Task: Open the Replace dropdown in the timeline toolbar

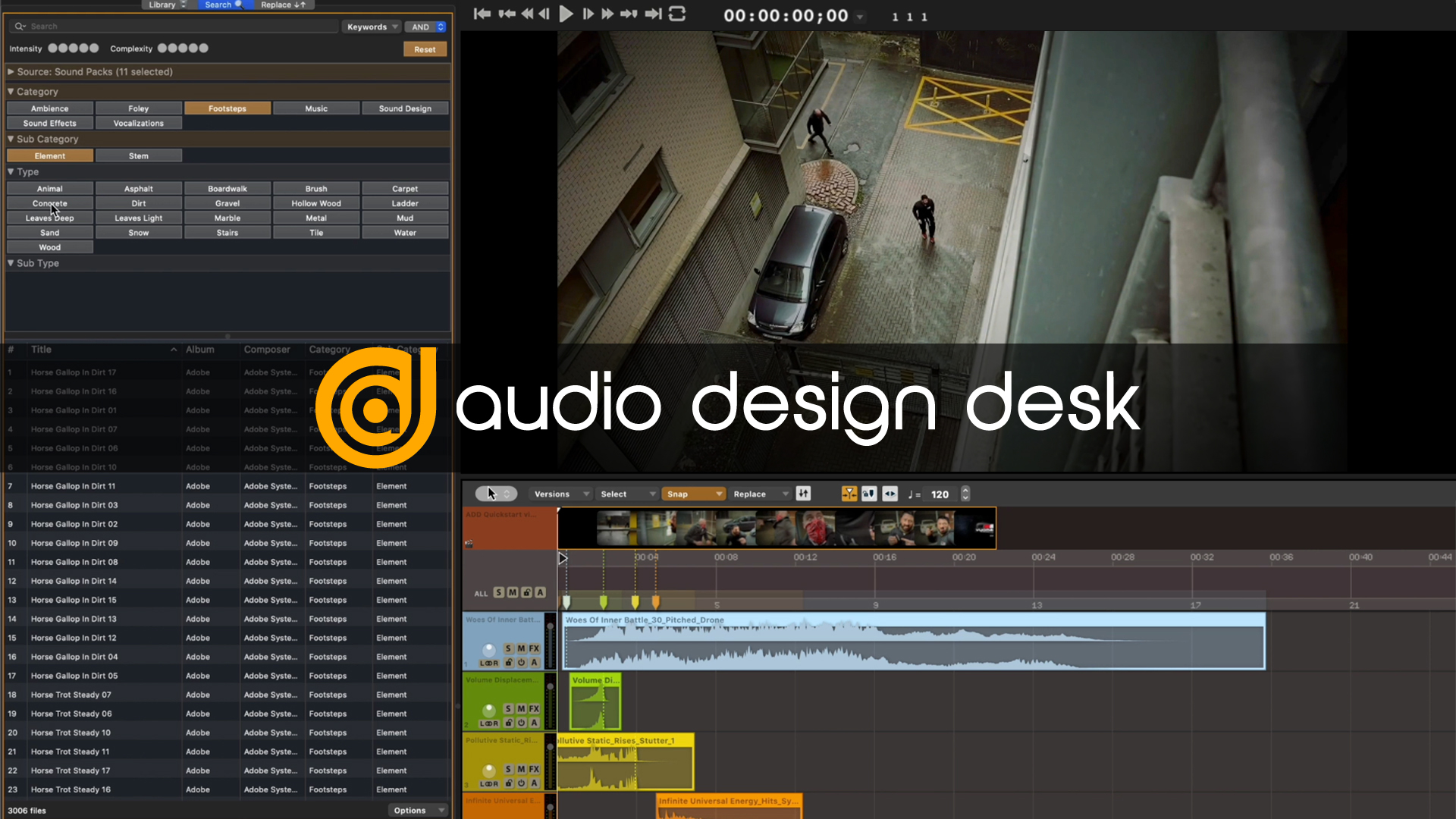Action: point(761,494)
